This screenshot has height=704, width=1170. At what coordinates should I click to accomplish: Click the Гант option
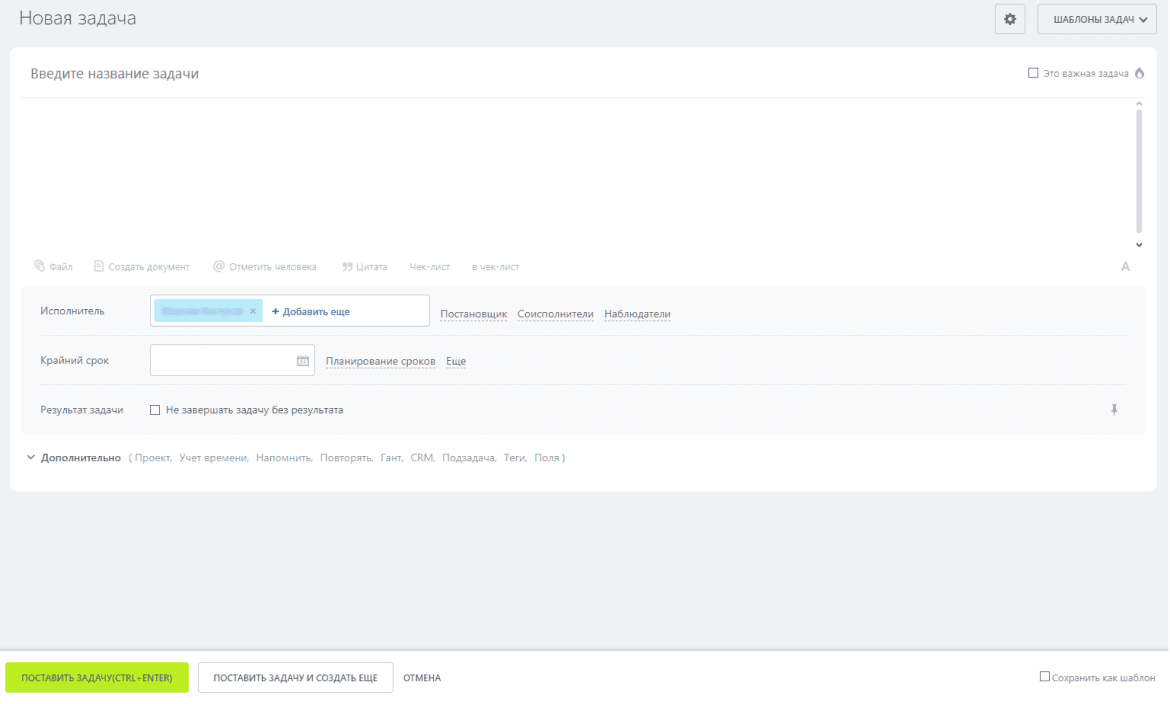(392, 458)
